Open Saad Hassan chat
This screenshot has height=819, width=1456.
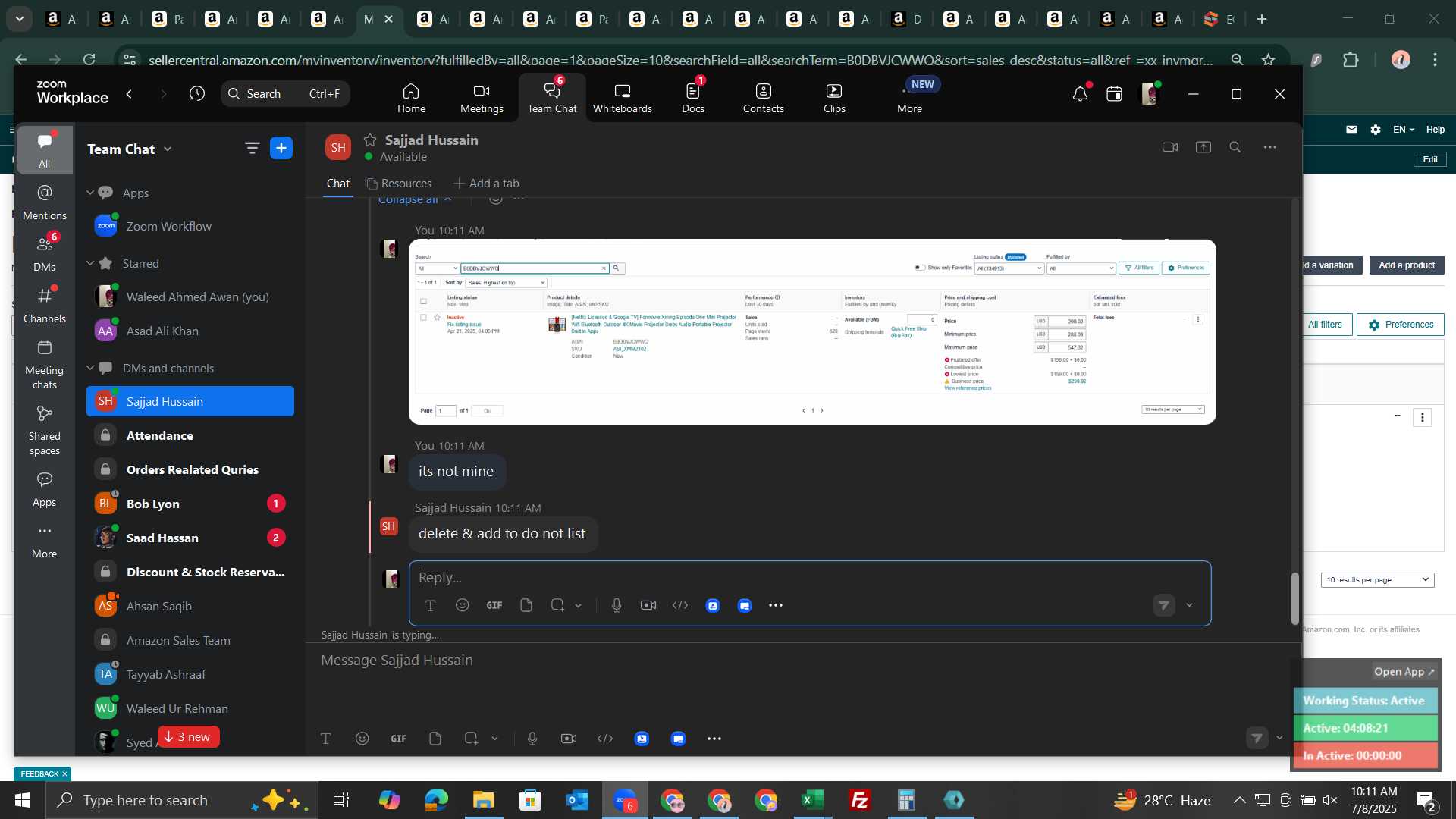pos(190,538)
